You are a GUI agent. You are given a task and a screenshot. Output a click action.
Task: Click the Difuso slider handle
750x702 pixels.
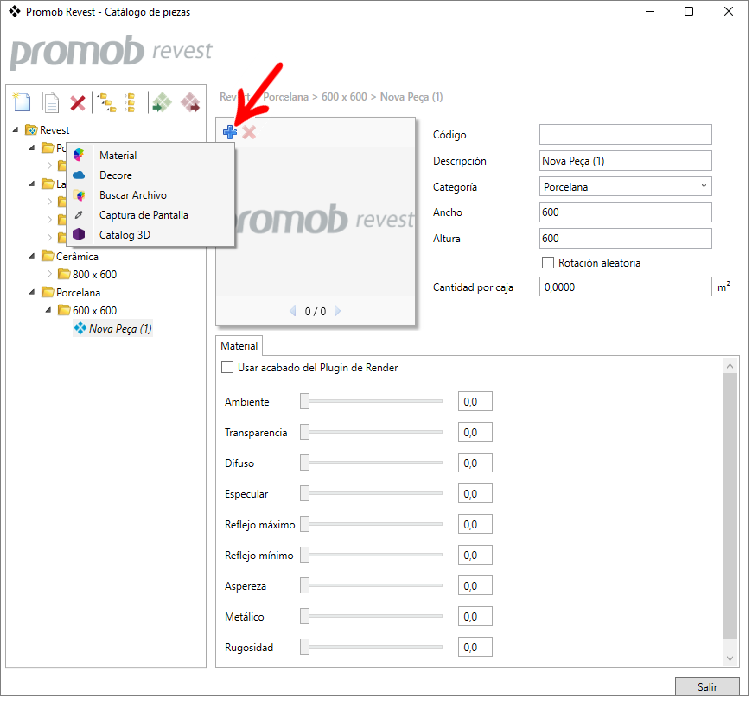tap(305, 462)
